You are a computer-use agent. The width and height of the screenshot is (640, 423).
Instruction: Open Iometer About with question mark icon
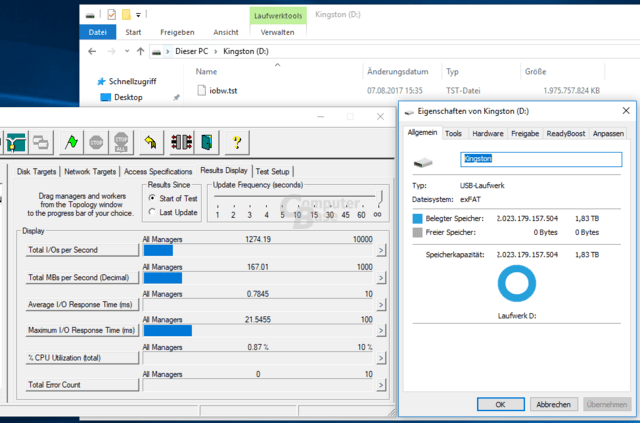tap(237, 142)
